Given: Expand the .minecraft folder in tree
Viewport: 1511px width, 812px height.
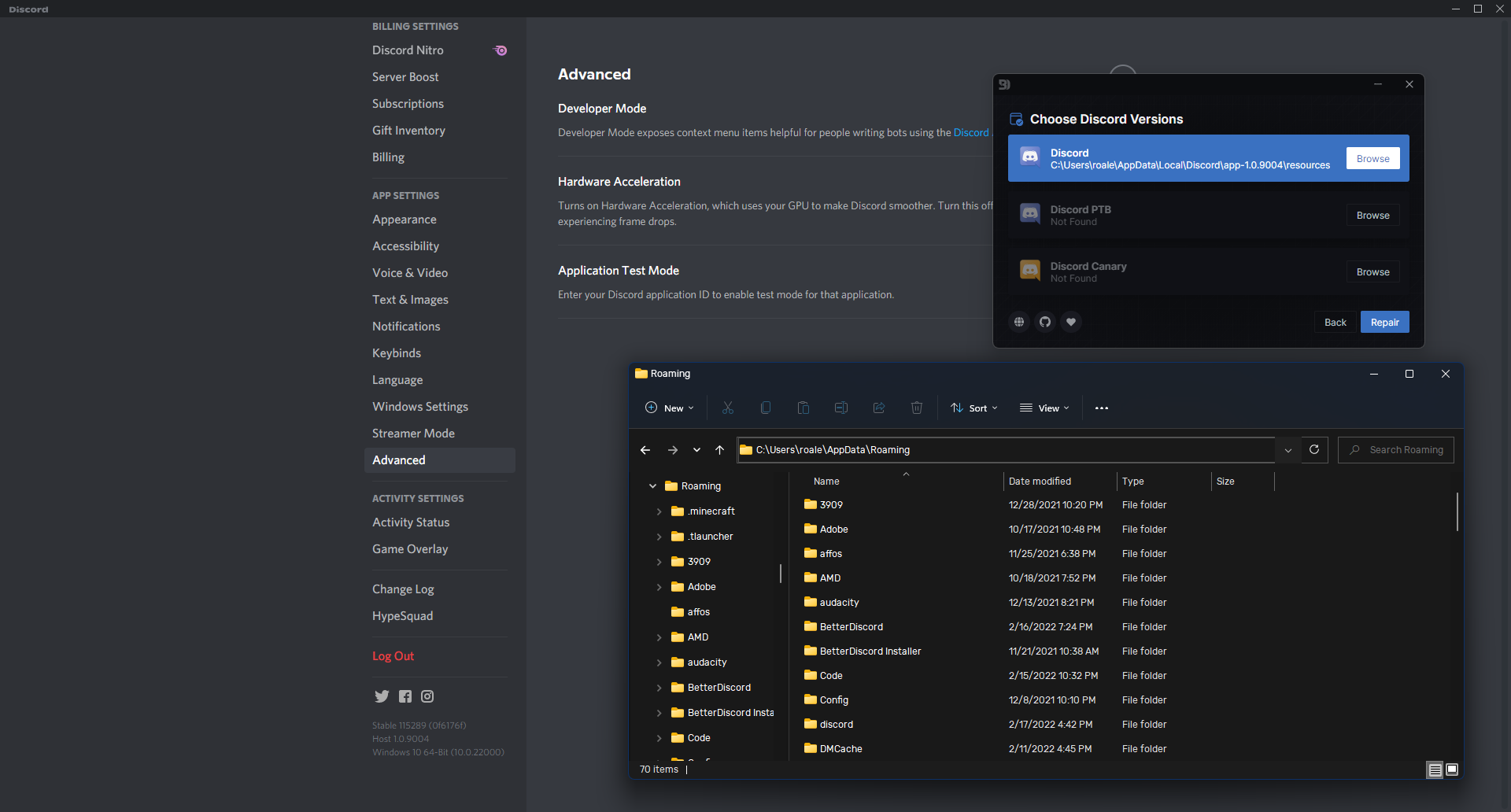Looking at the screenshot, I should [x=660, y=511].
